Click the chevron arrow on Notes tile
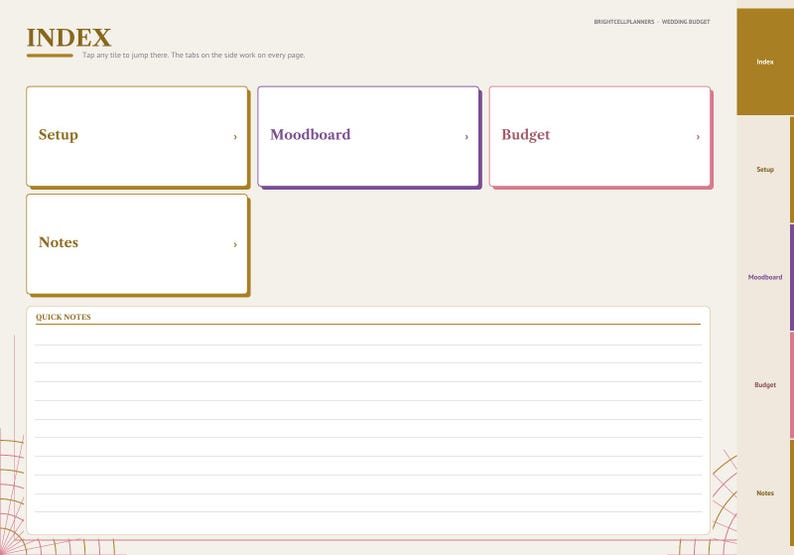 (x=235, y=245)
